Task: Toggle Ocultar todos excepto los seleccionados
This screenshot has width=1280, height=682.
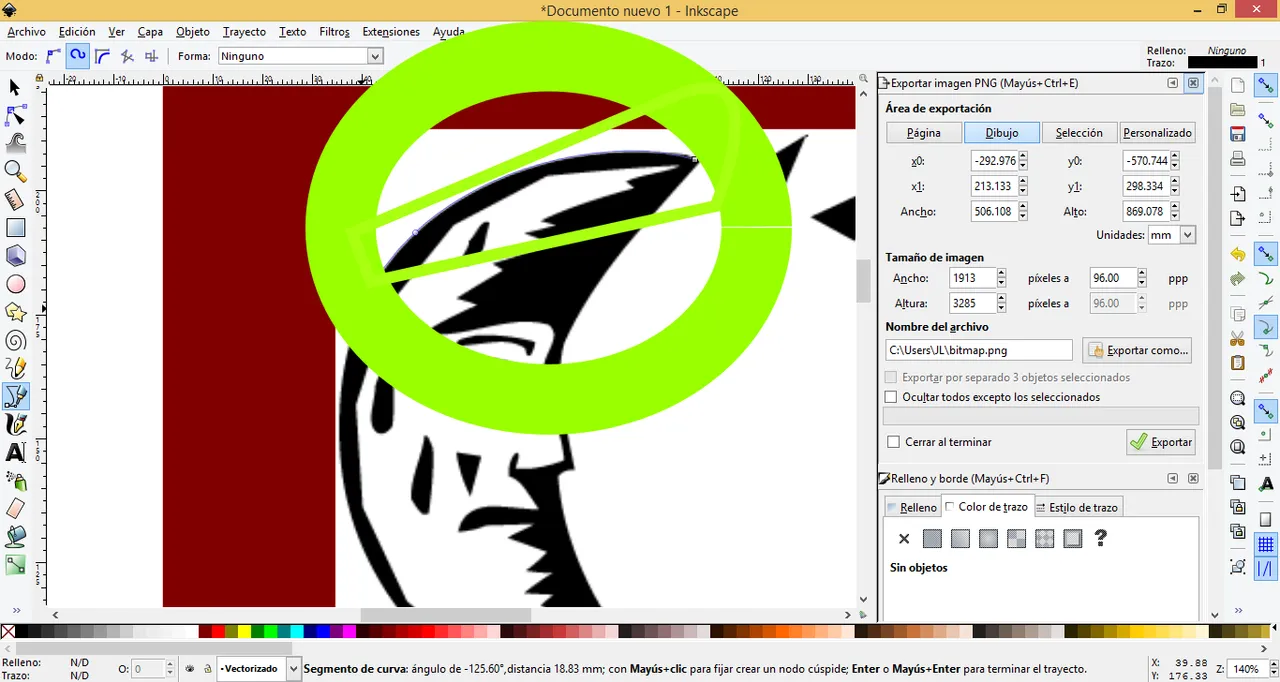Action: [891, 397]
